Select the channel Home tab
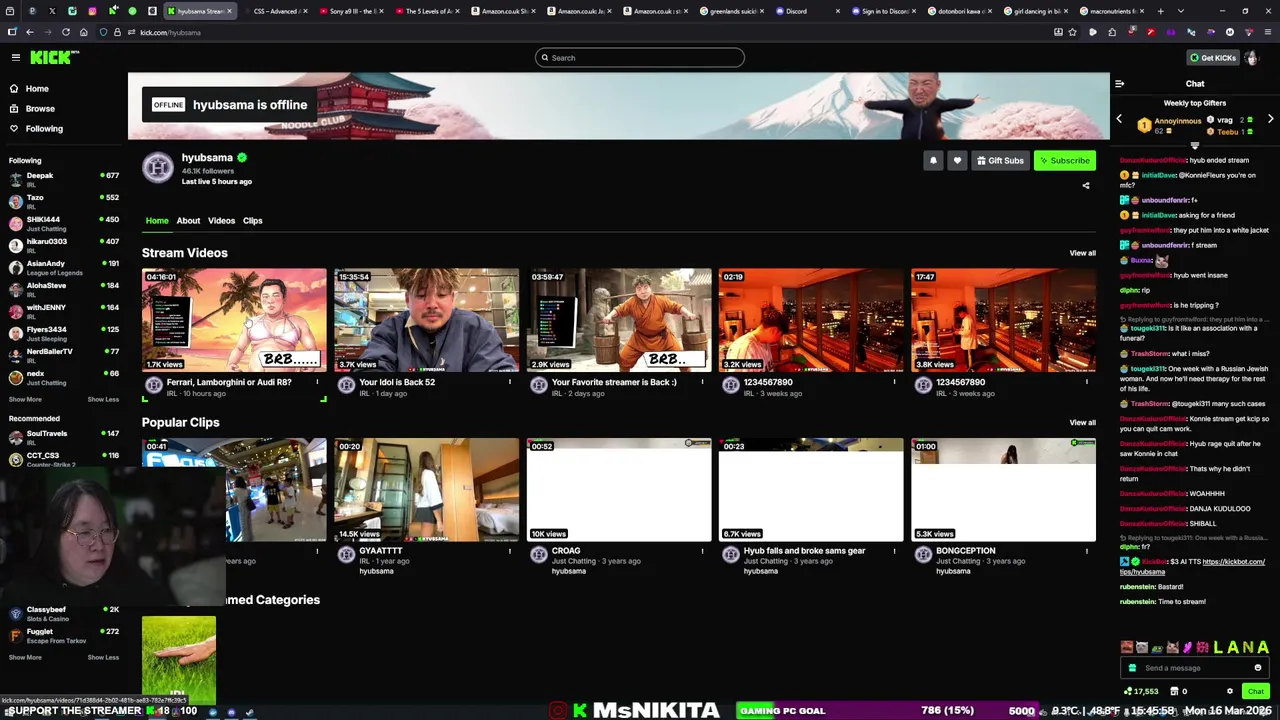This screenshot has height=720, width=1280. point(157,220)
